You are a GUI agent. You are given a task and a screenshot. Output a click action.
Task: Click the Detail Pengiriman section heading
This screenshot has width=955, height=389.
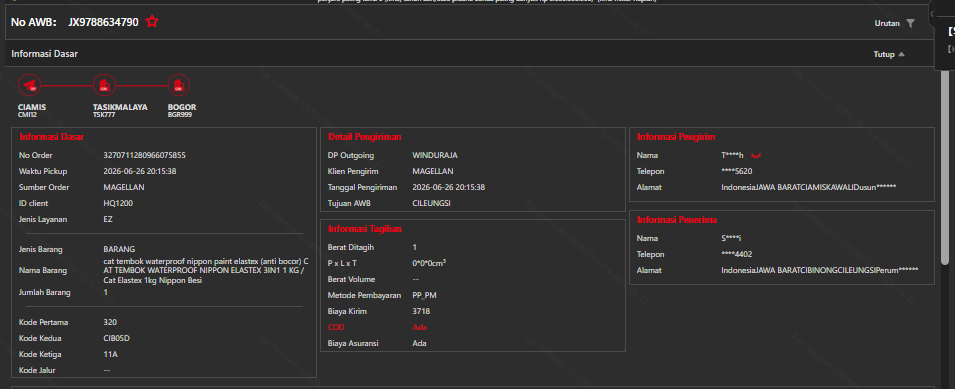point(364,136)
